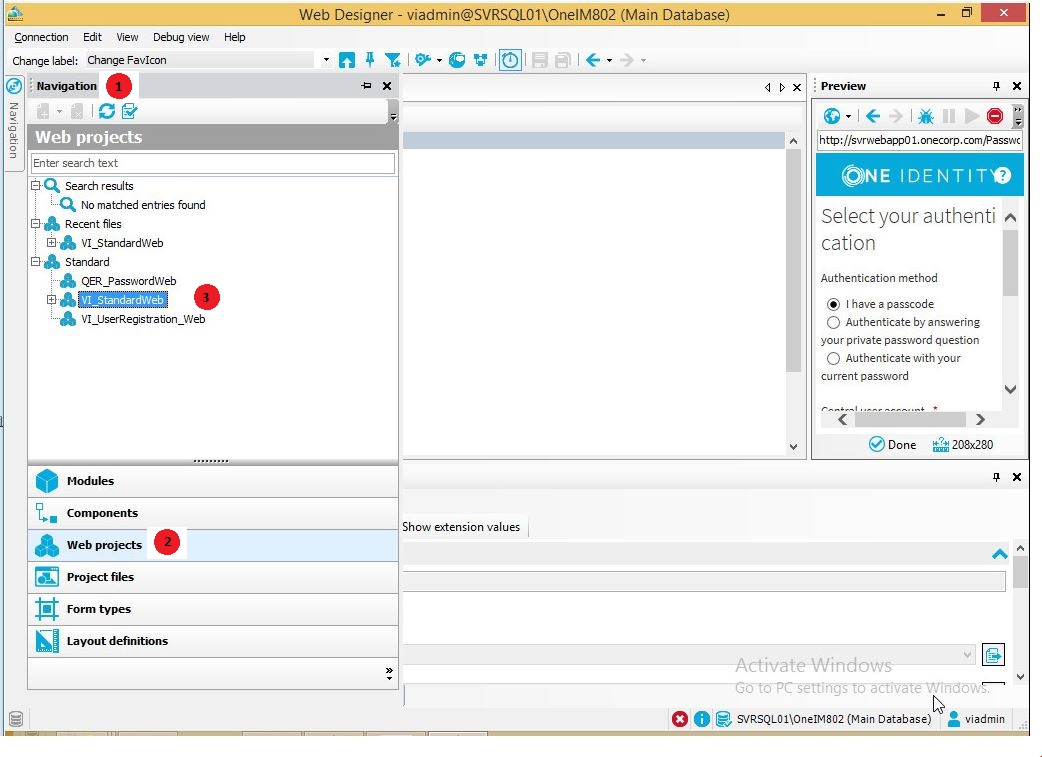Expand VI_StandardWeb under Recent files

(x=51, y=243)
